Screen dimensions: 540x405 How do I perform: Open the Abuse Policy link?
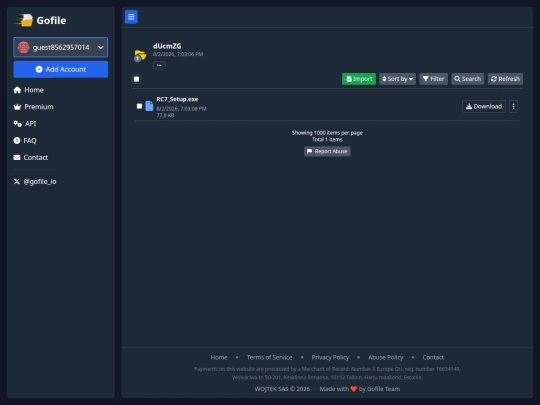point(385,357)
